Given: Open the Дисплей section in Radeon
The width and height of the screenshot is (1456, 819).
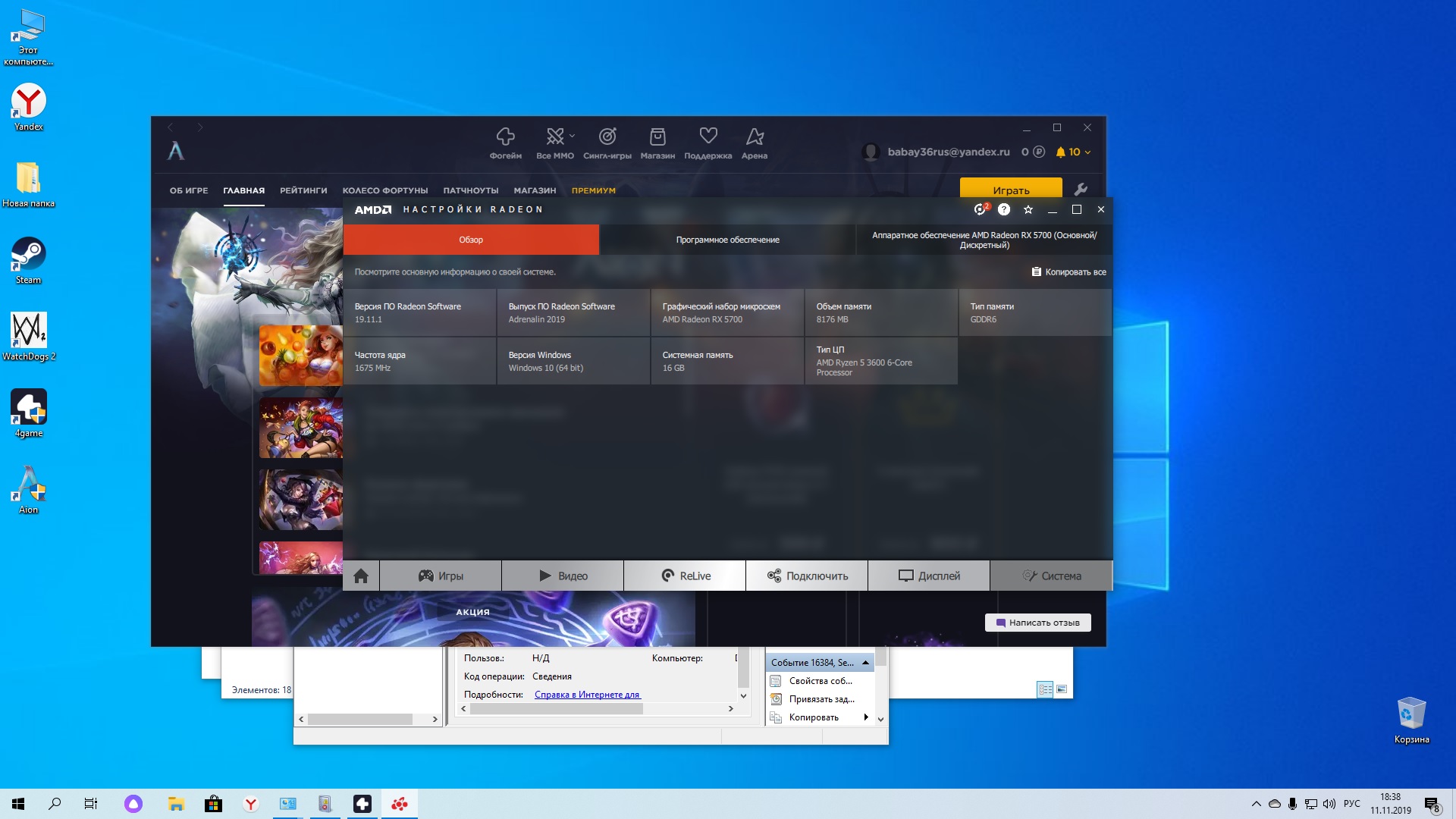Looking at the screenshot, I should tap(929, 576).
